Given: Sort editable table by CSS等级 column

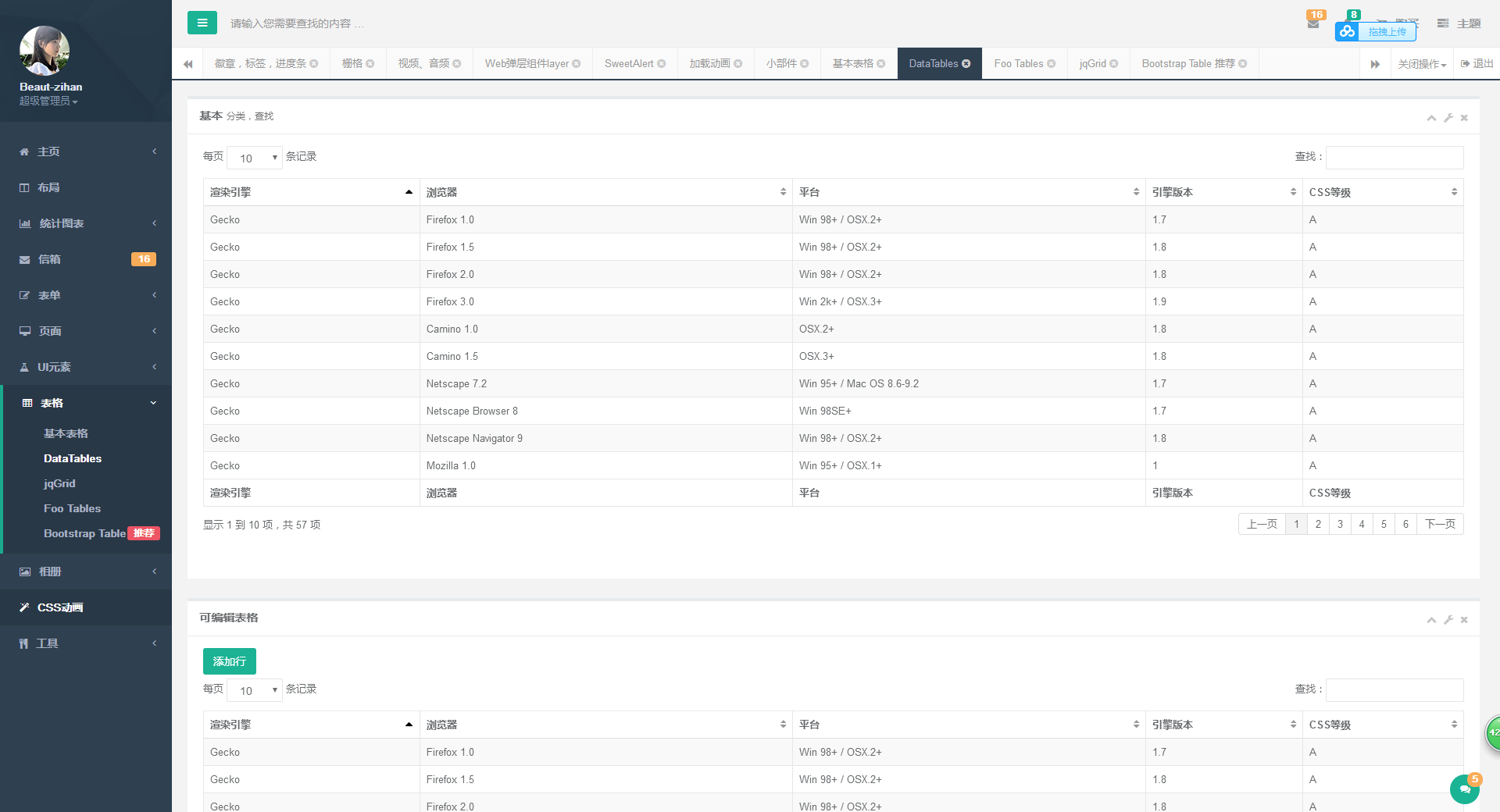Looking at the screenshot, I should click(1383, 725).
